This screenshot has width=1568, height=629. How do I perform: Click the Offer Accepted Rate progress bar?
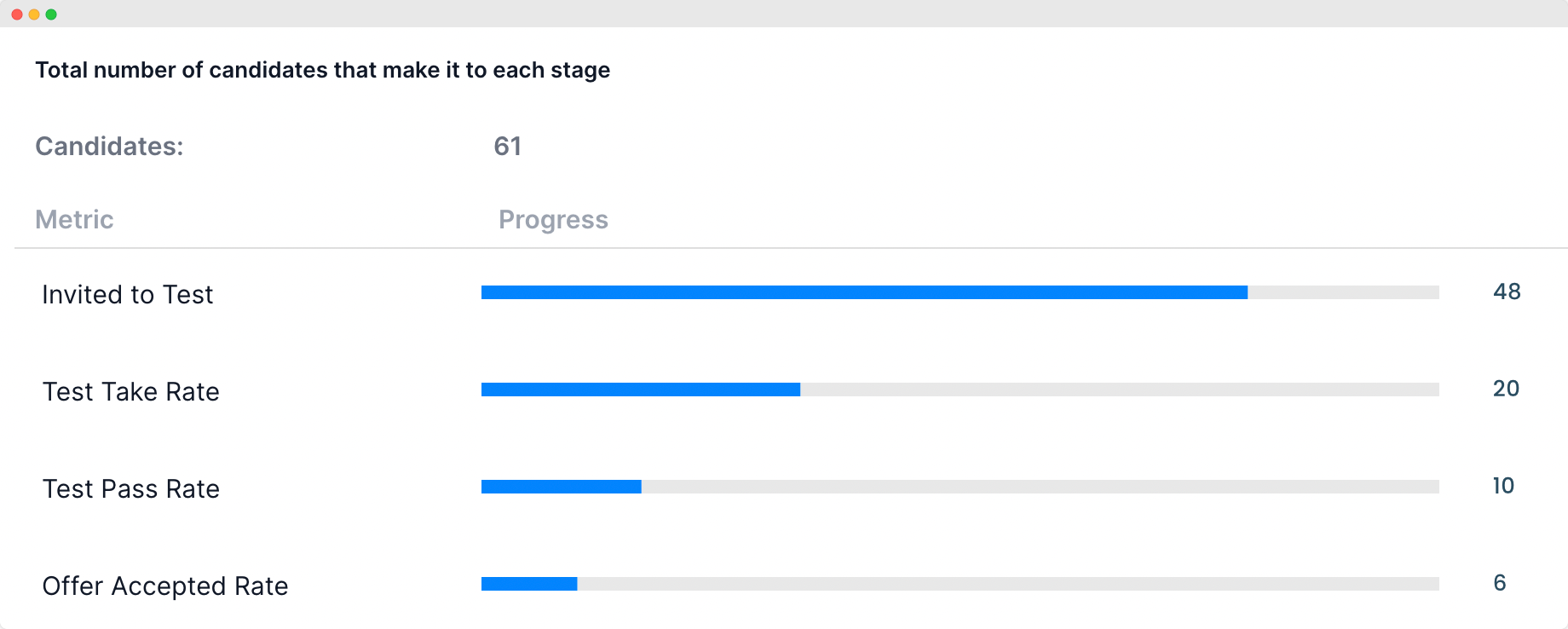point(960,584)
